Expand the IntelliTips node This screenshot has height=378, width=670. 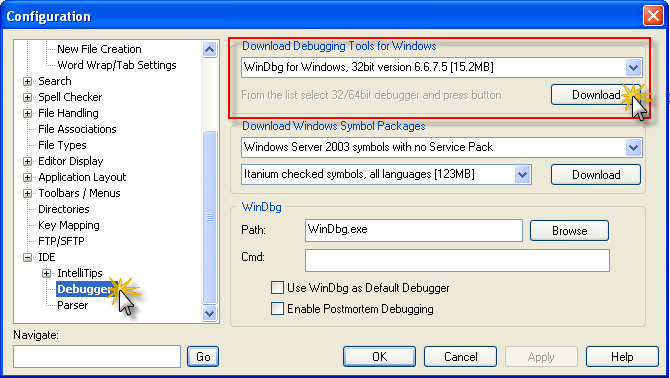pos(47,273)
